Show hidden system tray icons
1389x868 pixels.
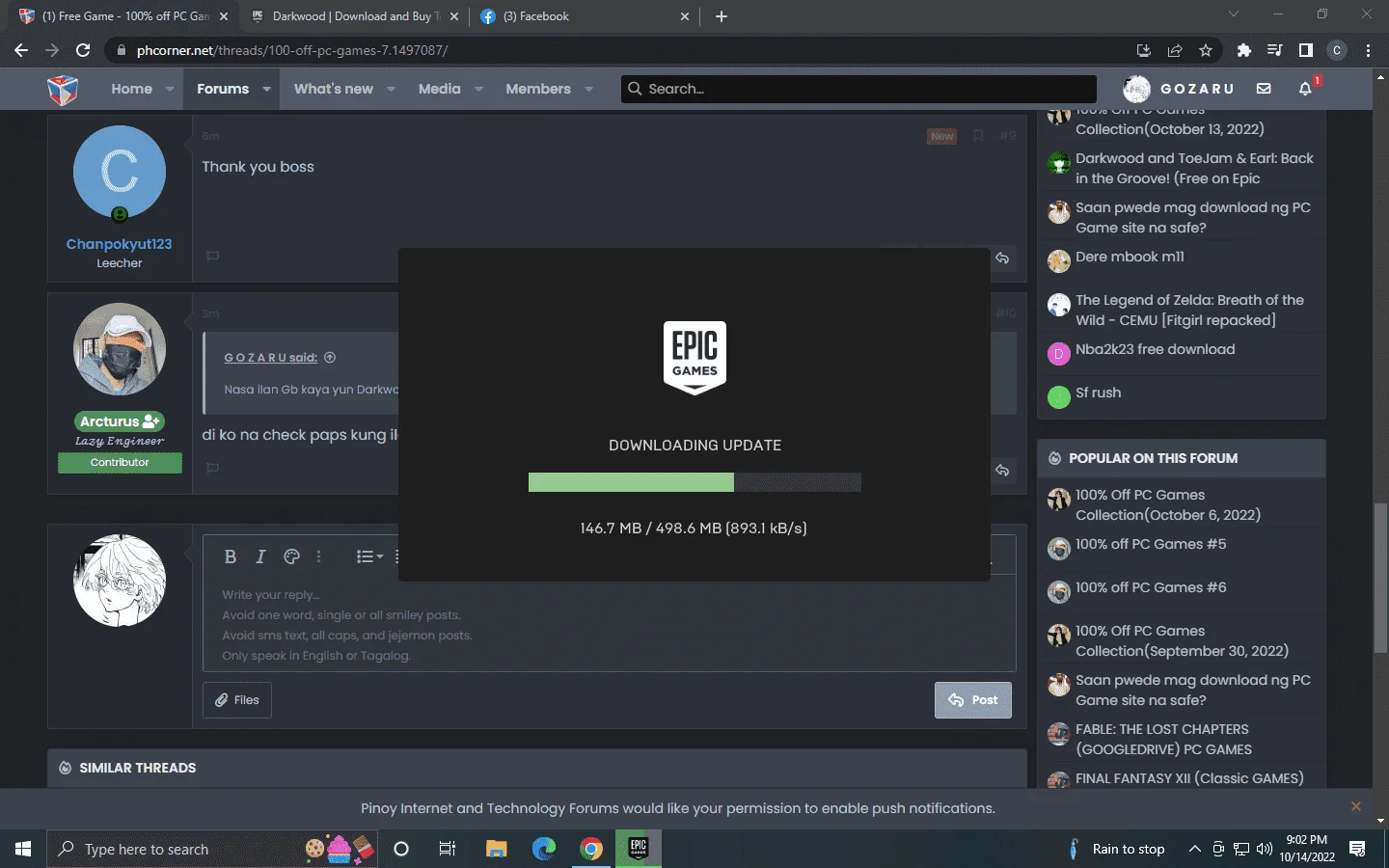[1194, 849]
